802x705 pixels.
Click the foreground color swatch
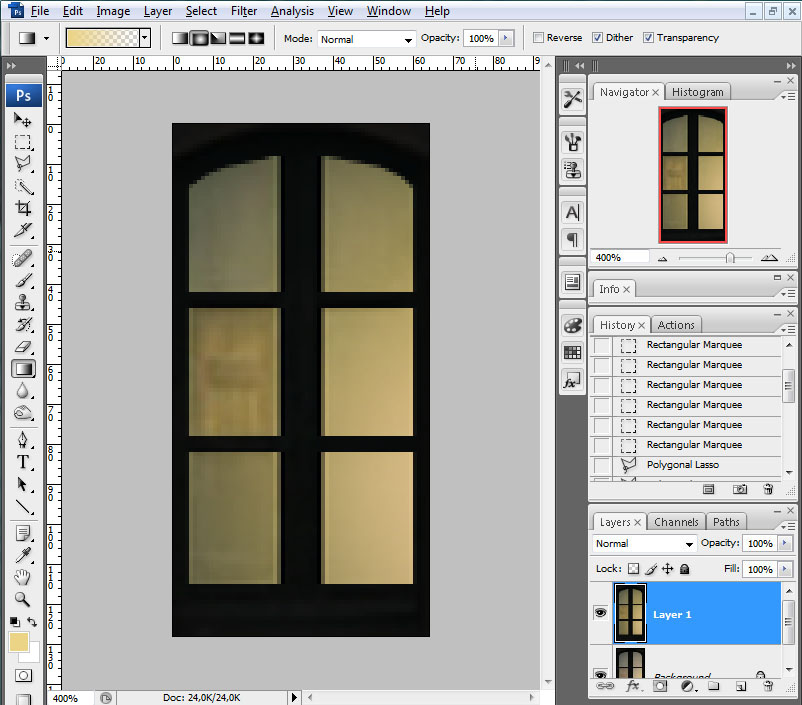point(19,643)
